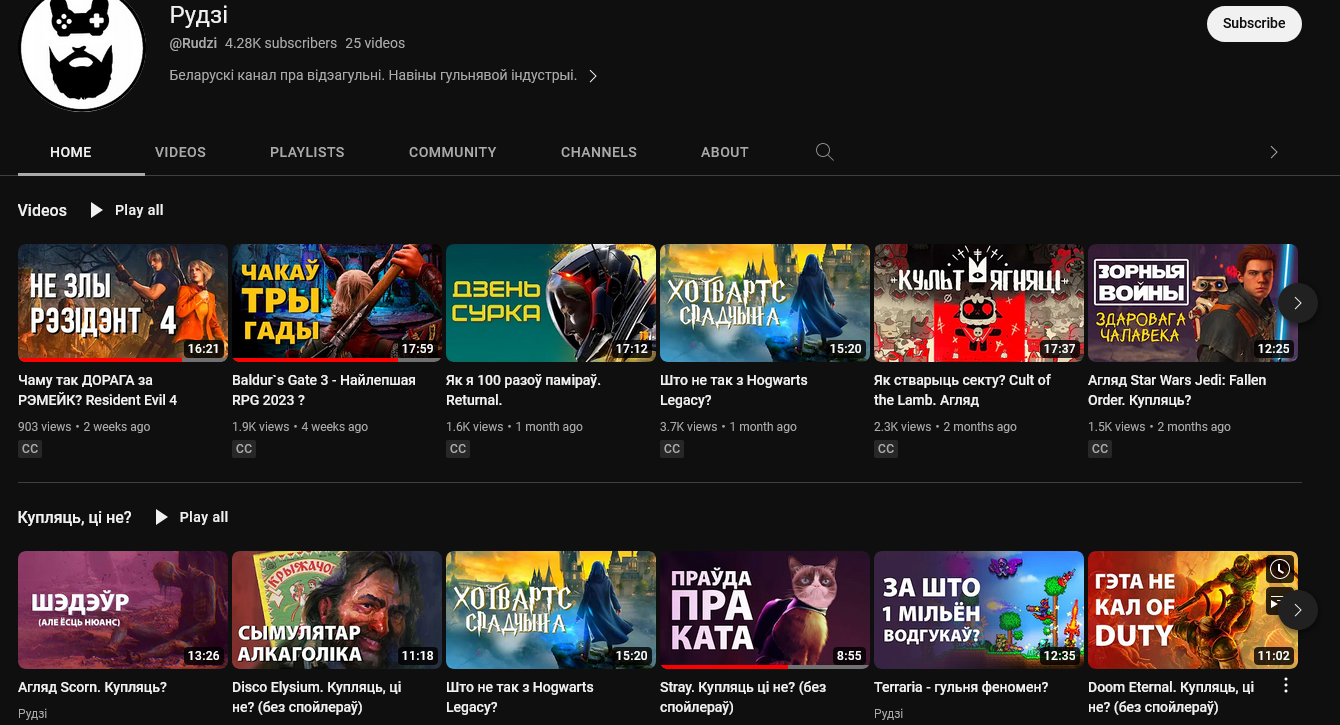
Task: Show next videos in Videos row
Action: coord(1298,302)
